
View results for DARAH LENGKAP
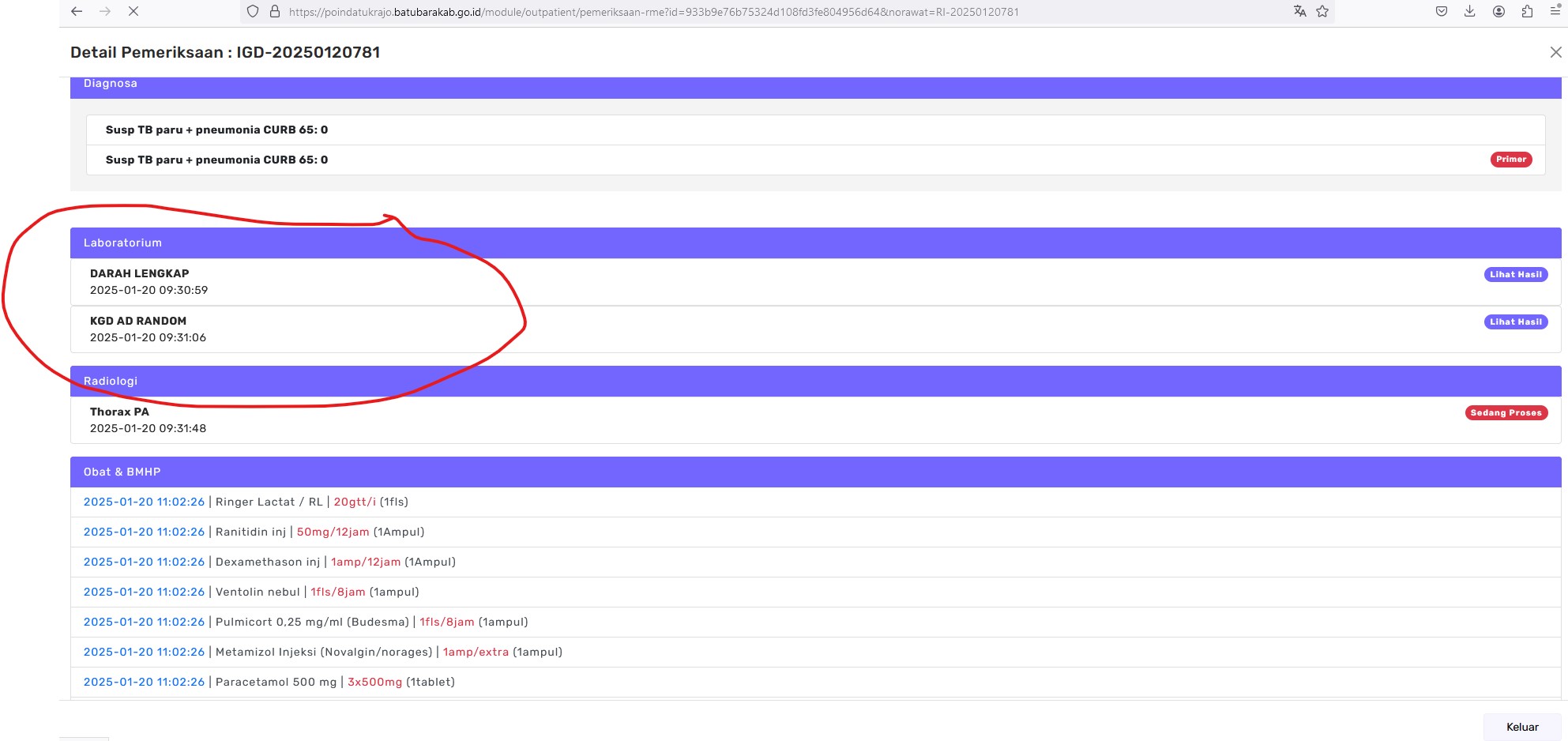[1515, 275]
